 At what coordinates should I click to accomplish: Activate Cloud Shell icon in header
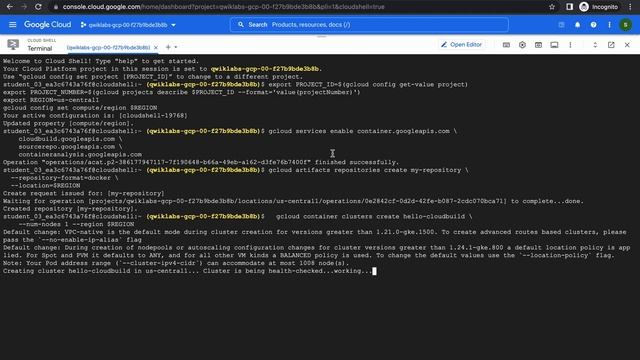pyautogui.click(x=561, y=25)
